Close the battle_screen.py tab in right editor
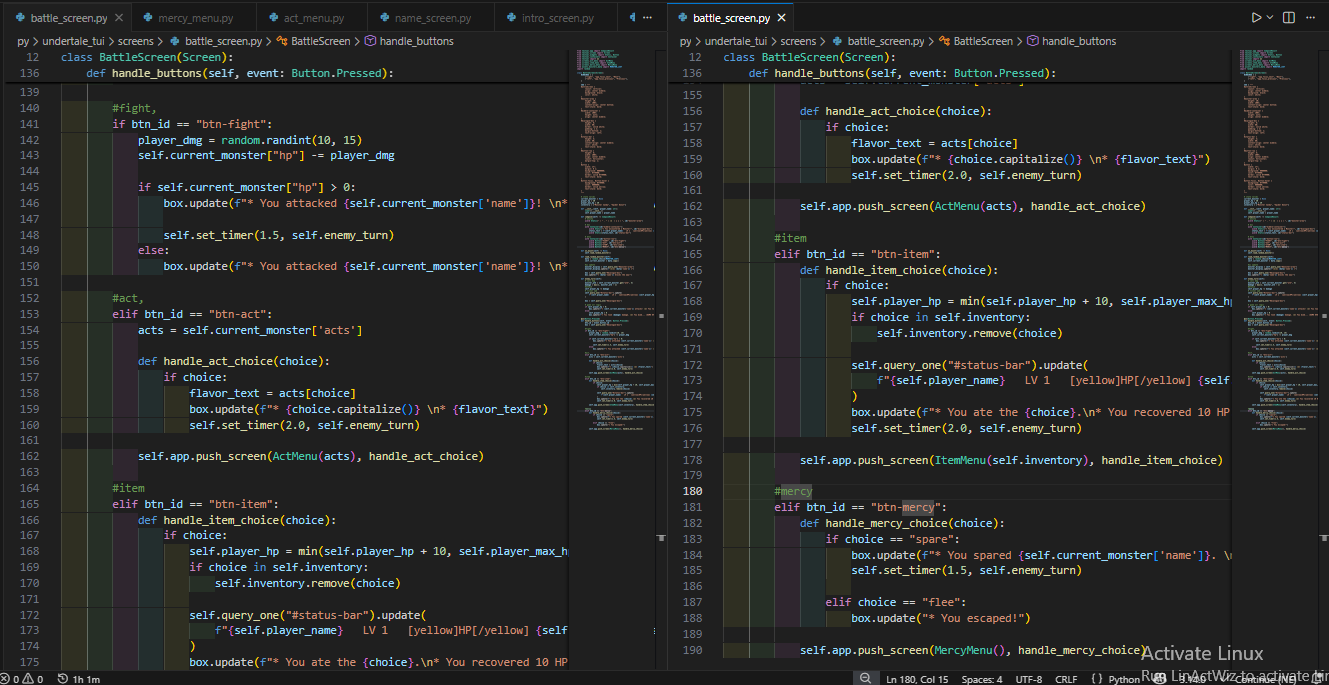The image size is (1329, 685). (781, 18)
